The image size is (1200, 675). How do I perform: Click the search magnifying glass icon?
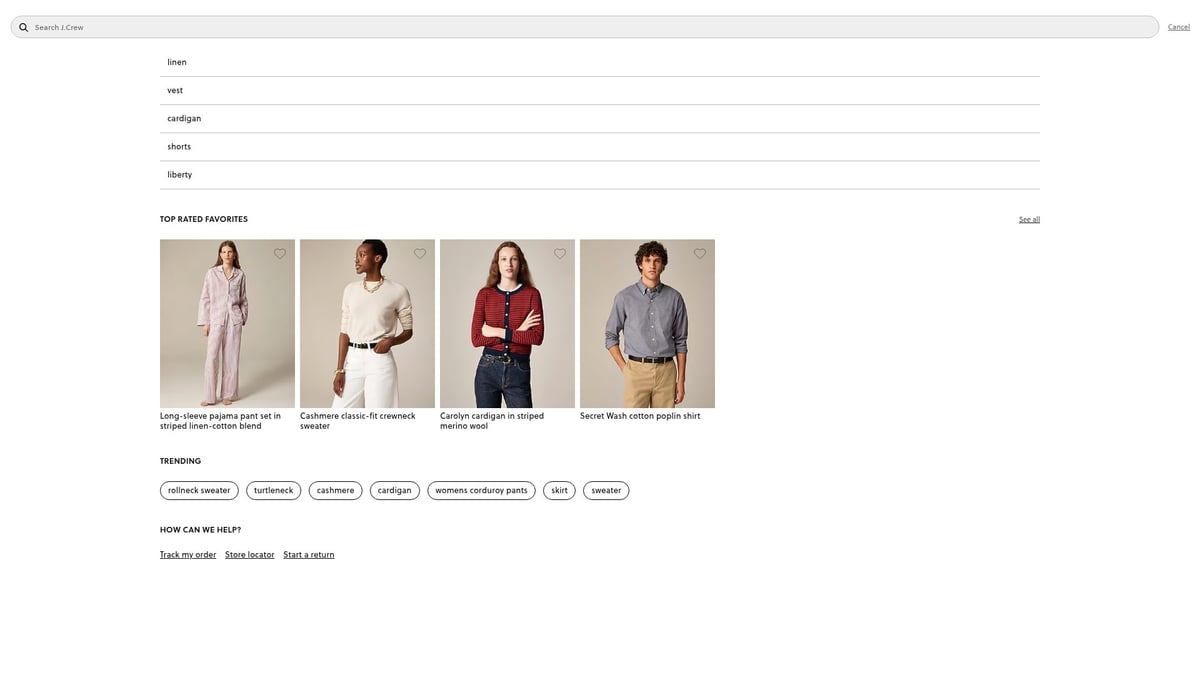point(24,27)
